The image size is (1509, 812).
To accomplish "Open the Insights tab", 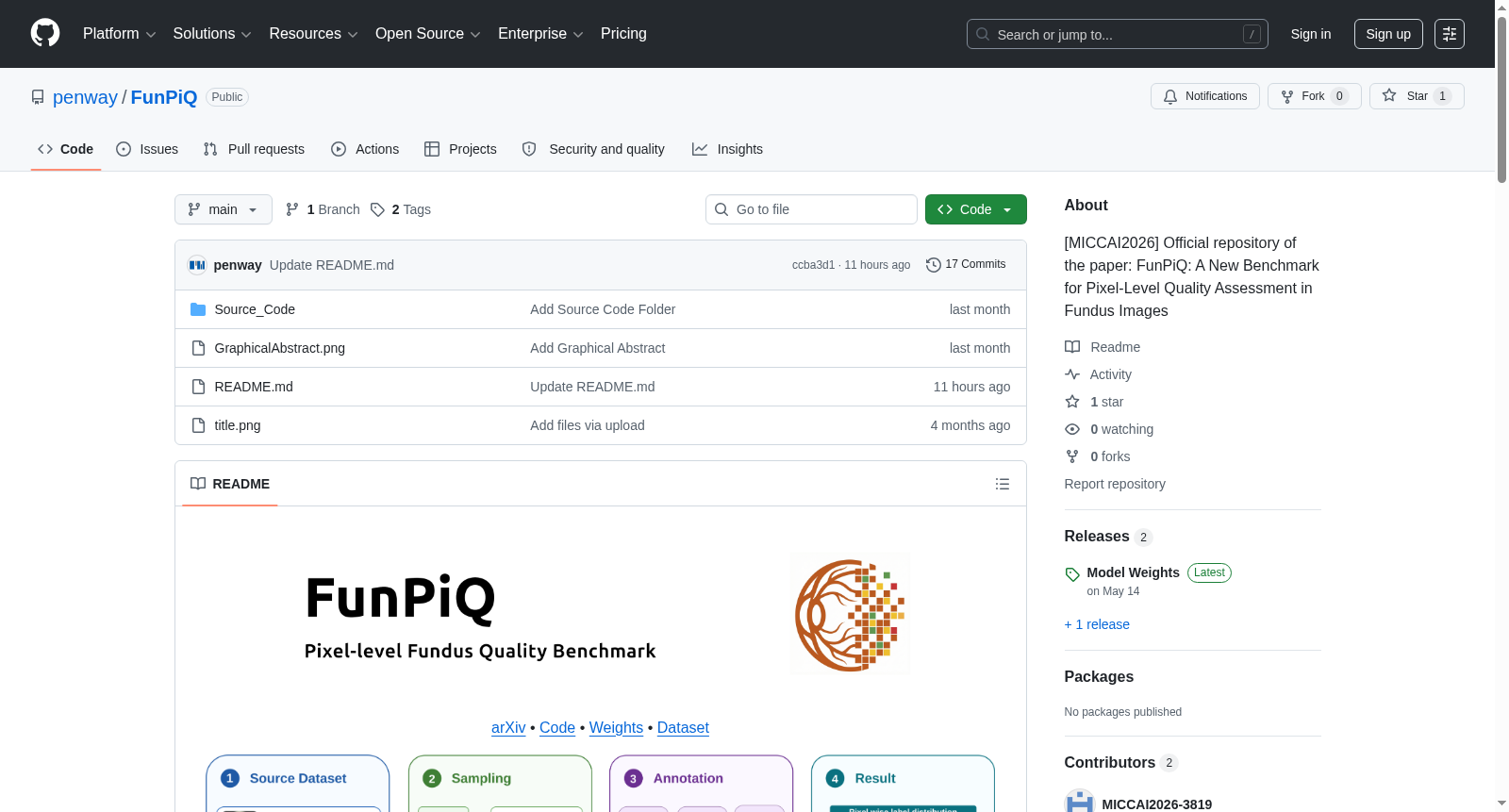I will coord(727,149).
